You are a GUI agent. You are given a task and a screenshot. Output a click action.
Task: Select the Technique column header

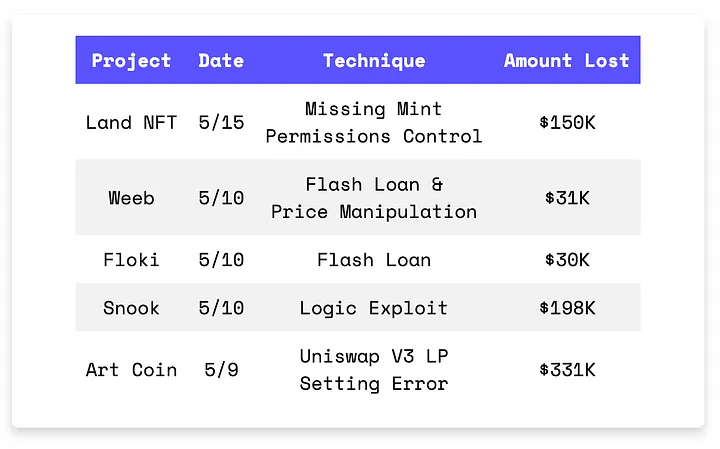[374, 61]
